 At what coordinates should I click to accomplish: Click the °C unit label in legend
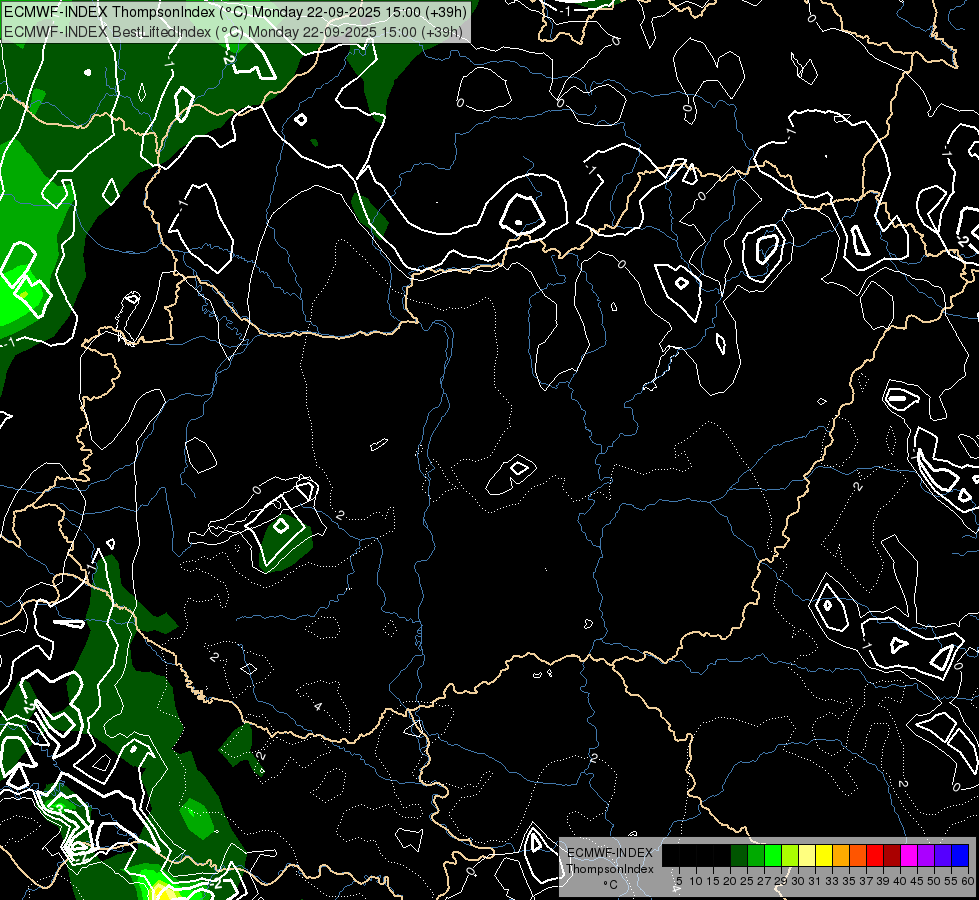click(x=610, y=884)
